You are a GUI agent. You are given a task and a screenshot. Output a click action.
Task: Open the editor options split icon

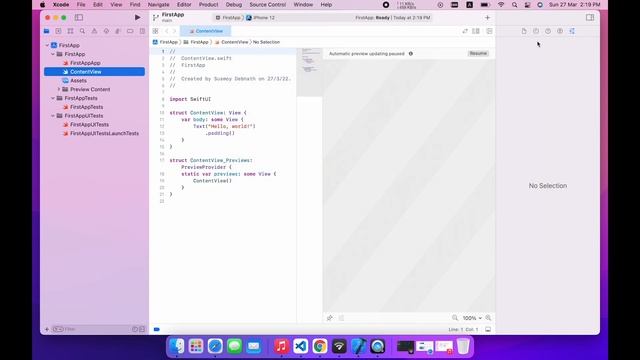click(x=476, y=31)
